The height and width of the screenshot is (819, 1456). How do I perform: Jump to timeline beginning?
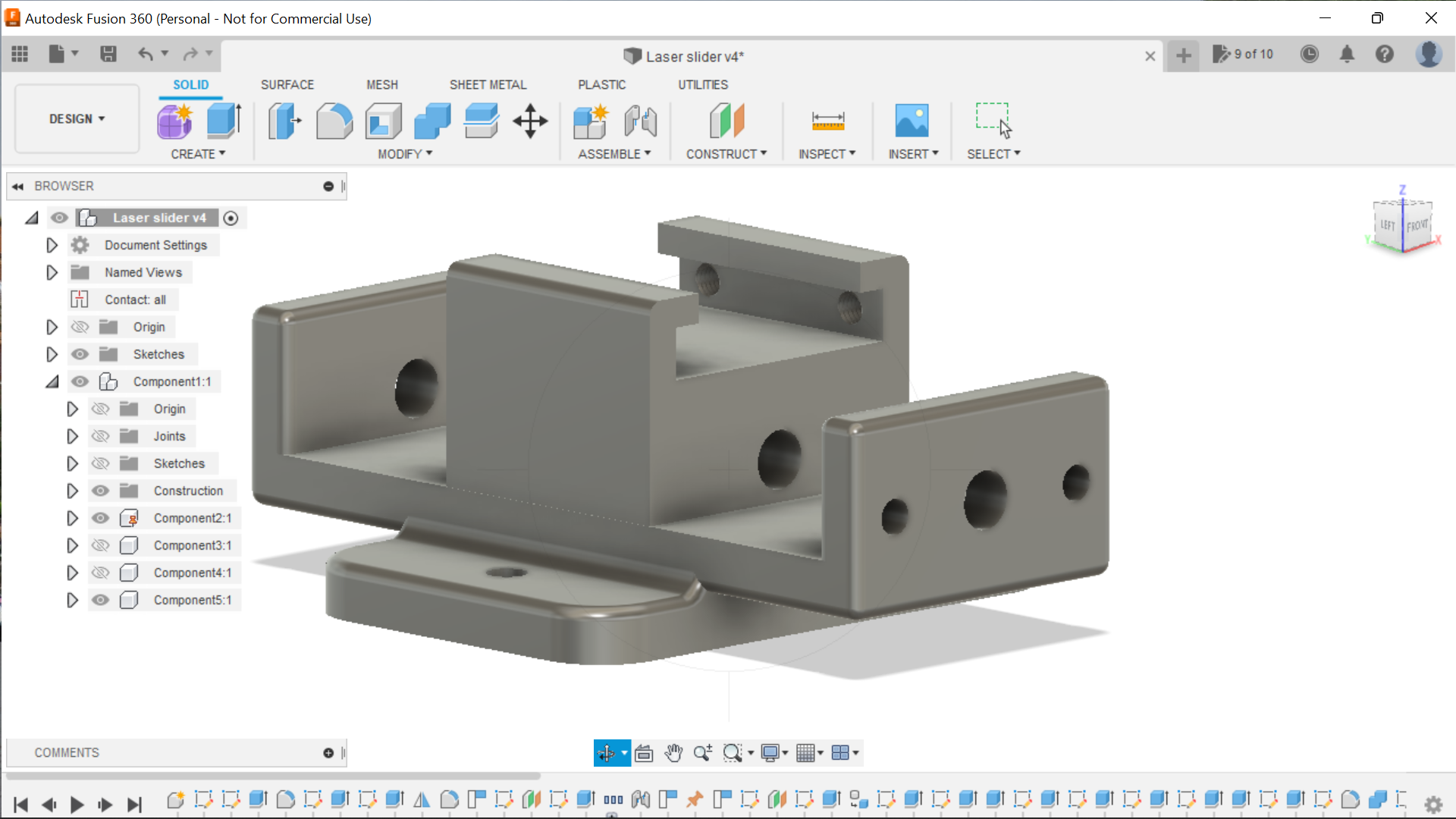pyautogui.click(x=20, y=805)
